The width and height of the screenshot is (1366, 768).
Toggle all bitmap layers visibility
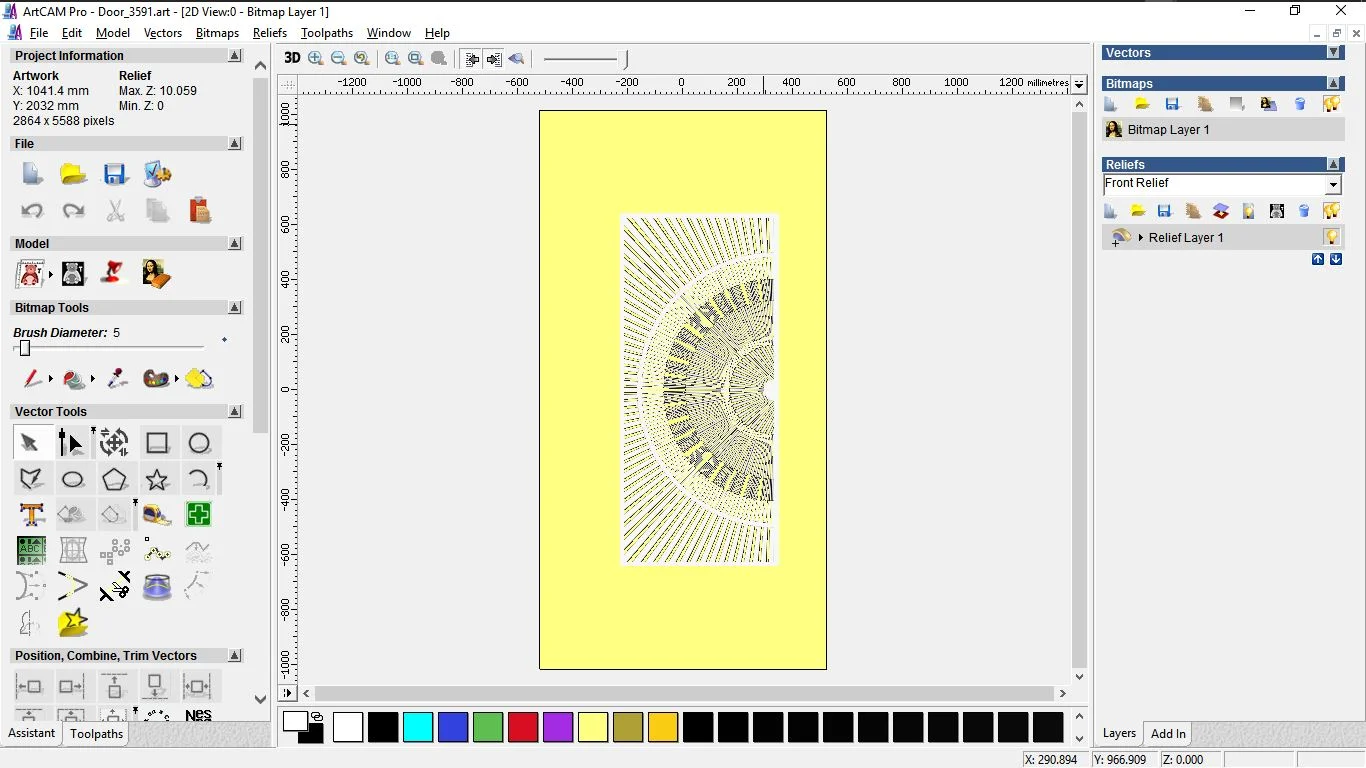pyautogui.click(x=1331, y=104)
